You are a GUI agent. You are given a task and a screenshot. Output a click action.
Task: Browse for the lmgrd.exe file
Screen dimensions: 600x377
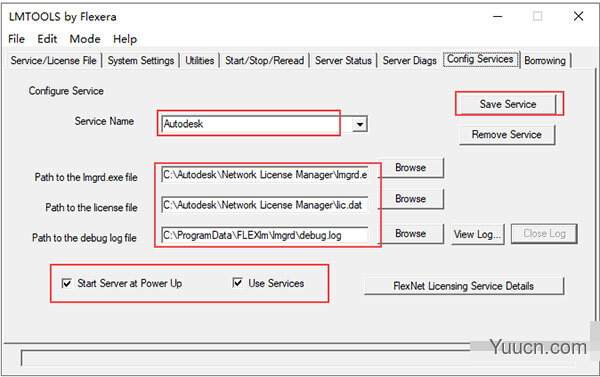(411, 168)
